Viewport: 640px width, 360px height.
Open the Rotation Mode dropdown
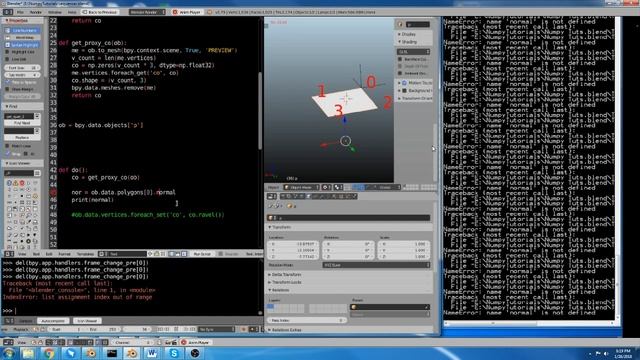(x=376, y=265)
